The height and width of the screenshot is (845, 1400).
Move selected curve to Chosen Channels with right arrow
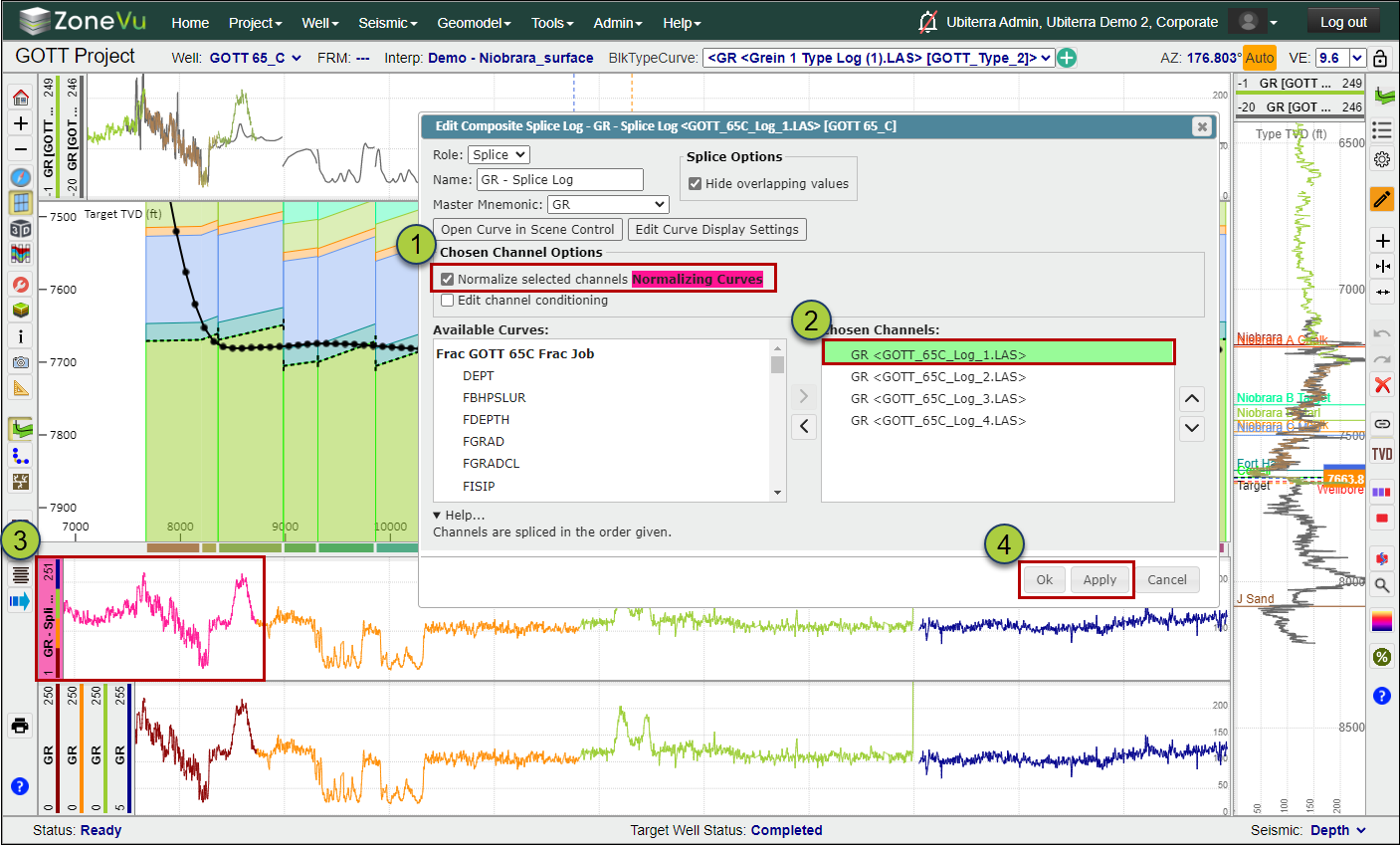pyautogui.click(x=804, y=396)
